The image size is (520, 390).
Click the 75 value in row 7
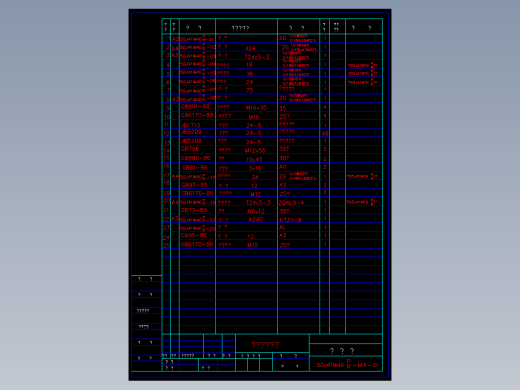250,90
